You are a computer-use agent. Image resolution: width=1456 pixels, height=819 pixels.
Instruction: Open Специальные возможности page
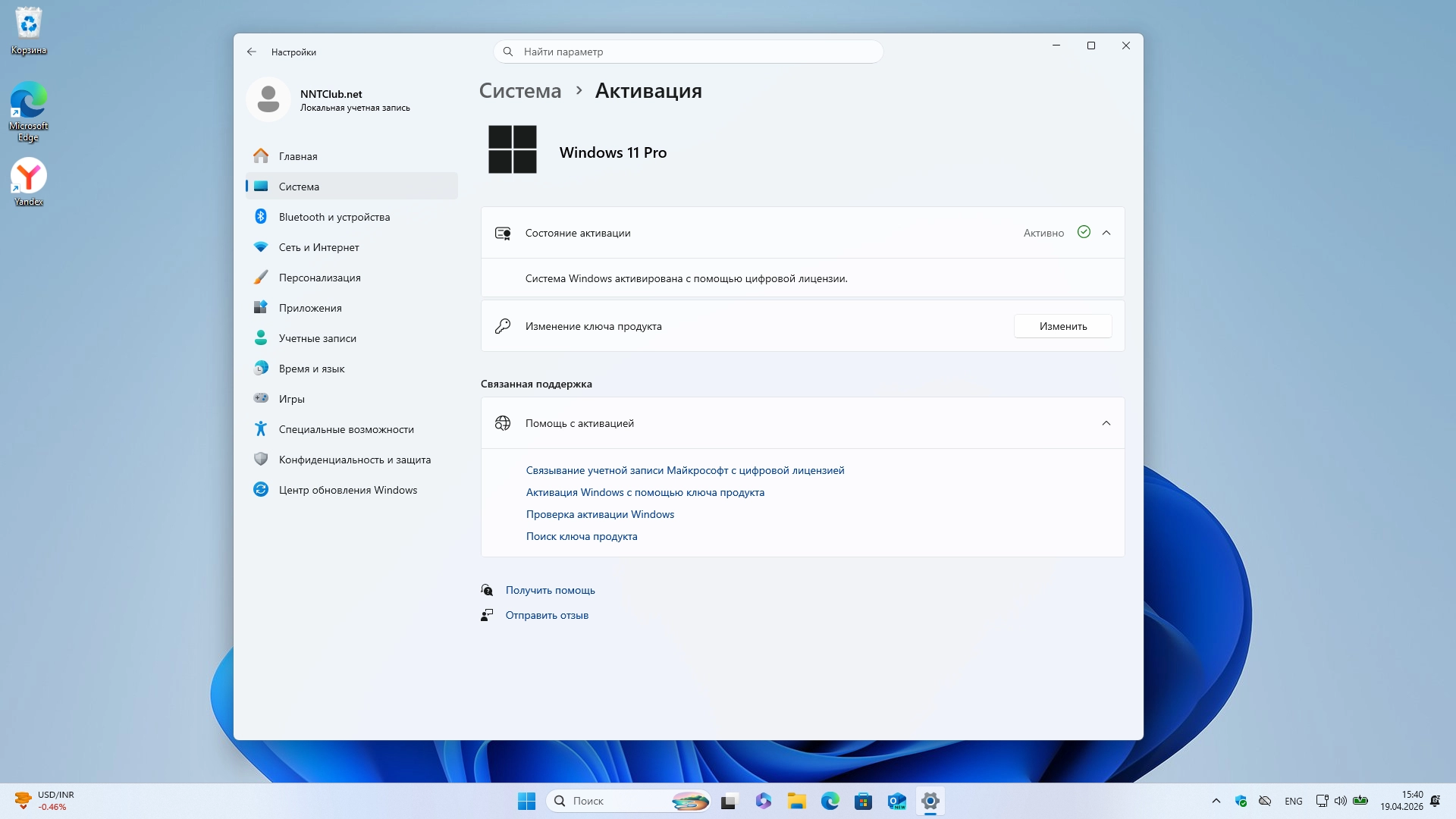[346, 429]
